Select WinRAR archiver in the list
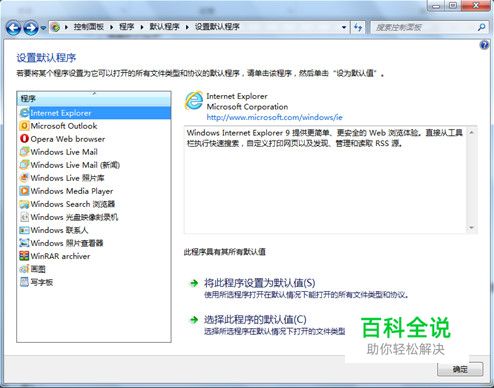This screenshot has width=494, height=388. pyautogui.click(x=60, y=256)
